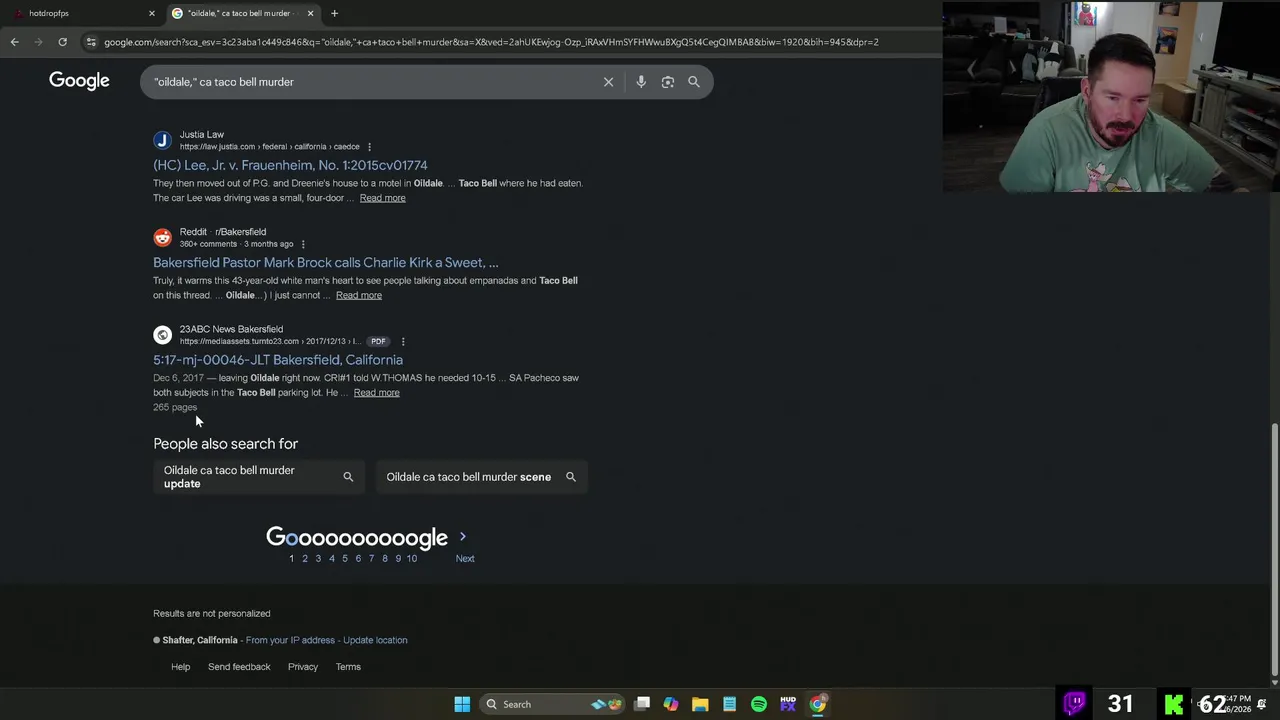Viewport: 1280px width, 720px height.
Task: Launch Copilot from the taskbar
Action: [x=671, y=704]
